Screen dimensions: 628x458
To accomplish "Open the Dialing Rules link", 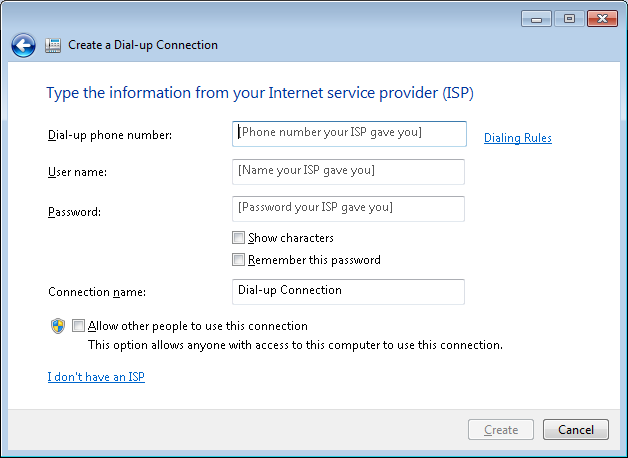I will 517,138.
